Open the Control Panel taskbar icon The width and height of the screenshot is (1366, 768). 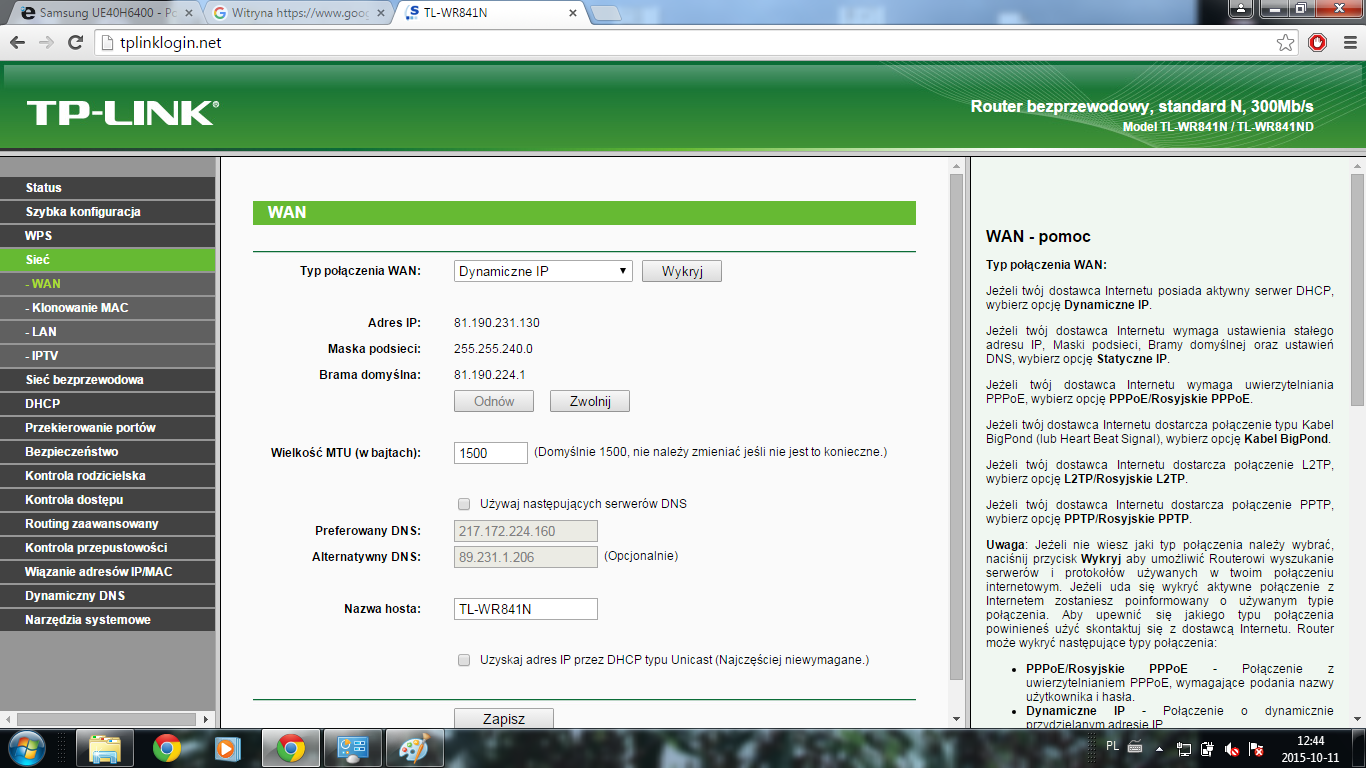[353, 748]
